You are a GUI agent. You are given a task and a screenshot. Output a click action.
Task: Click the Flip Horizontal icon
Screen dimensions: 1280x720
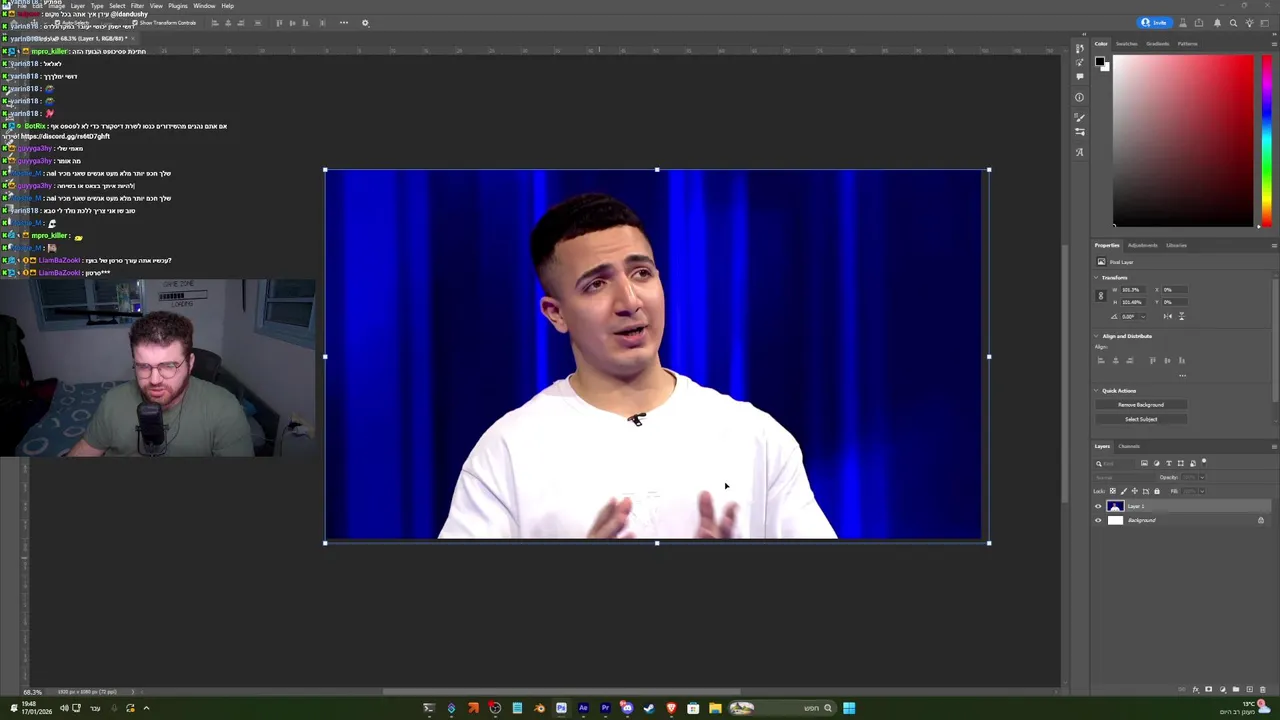(x=1167, y=316)
